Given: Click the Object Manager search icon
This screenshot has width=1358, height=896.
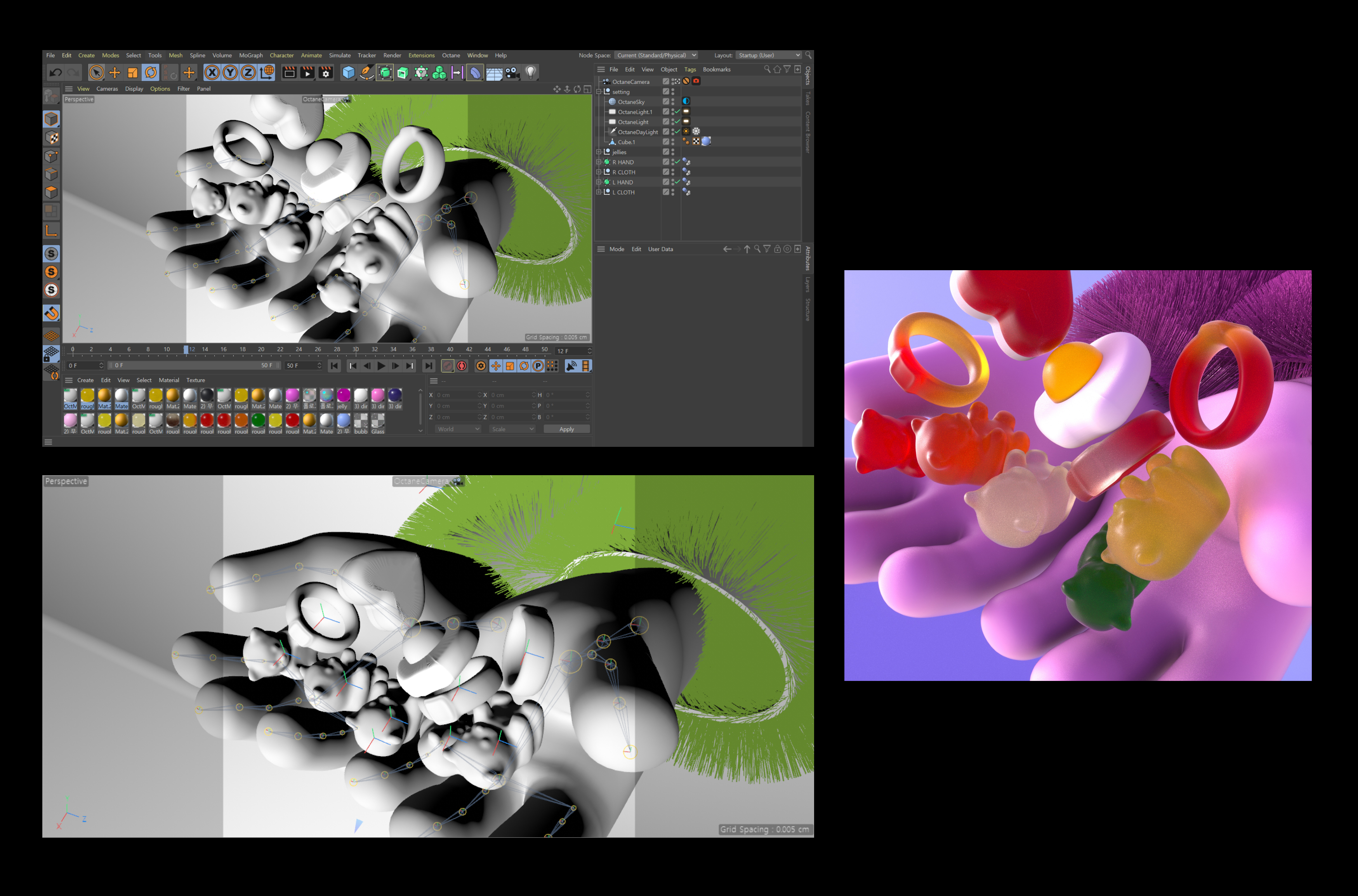Looking at the screenshot, I should point(767,69).
